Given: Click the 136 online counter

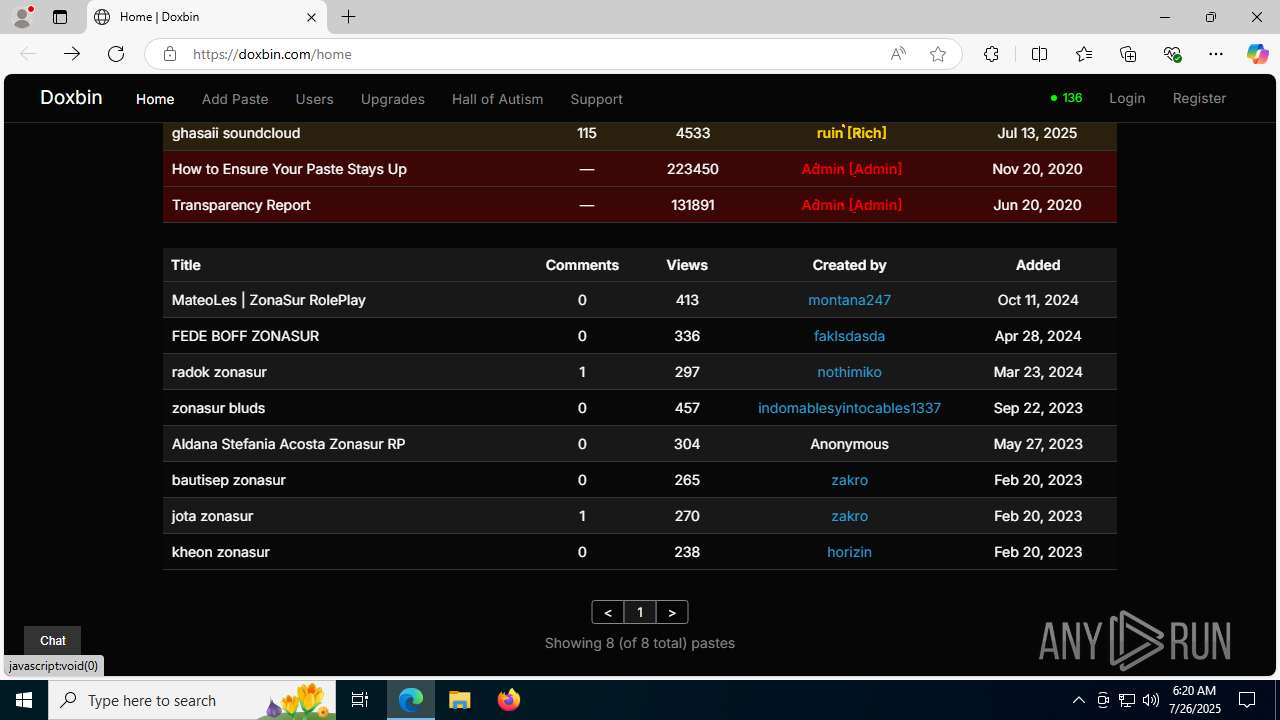Looking at the screenshot, I should [1067, 98].
